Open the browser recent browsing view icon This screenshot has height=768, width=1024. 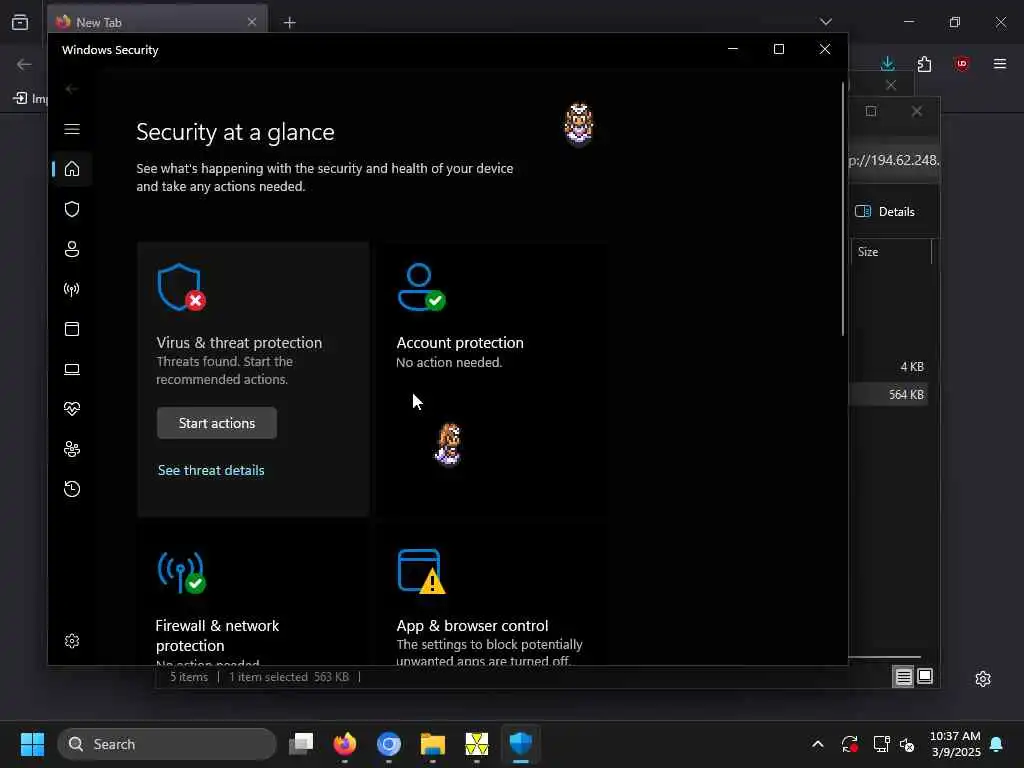[x=20, y=22]
